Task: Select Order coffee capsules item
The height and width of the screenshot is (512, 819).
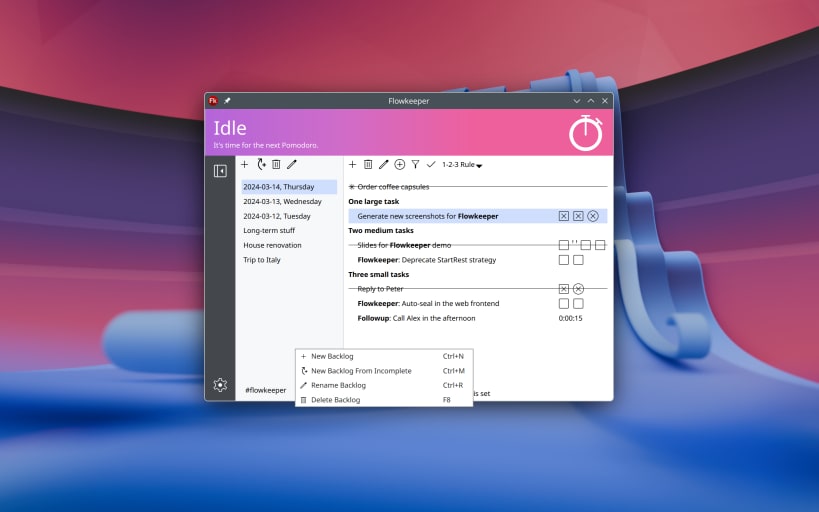Action: pos(477,187)
